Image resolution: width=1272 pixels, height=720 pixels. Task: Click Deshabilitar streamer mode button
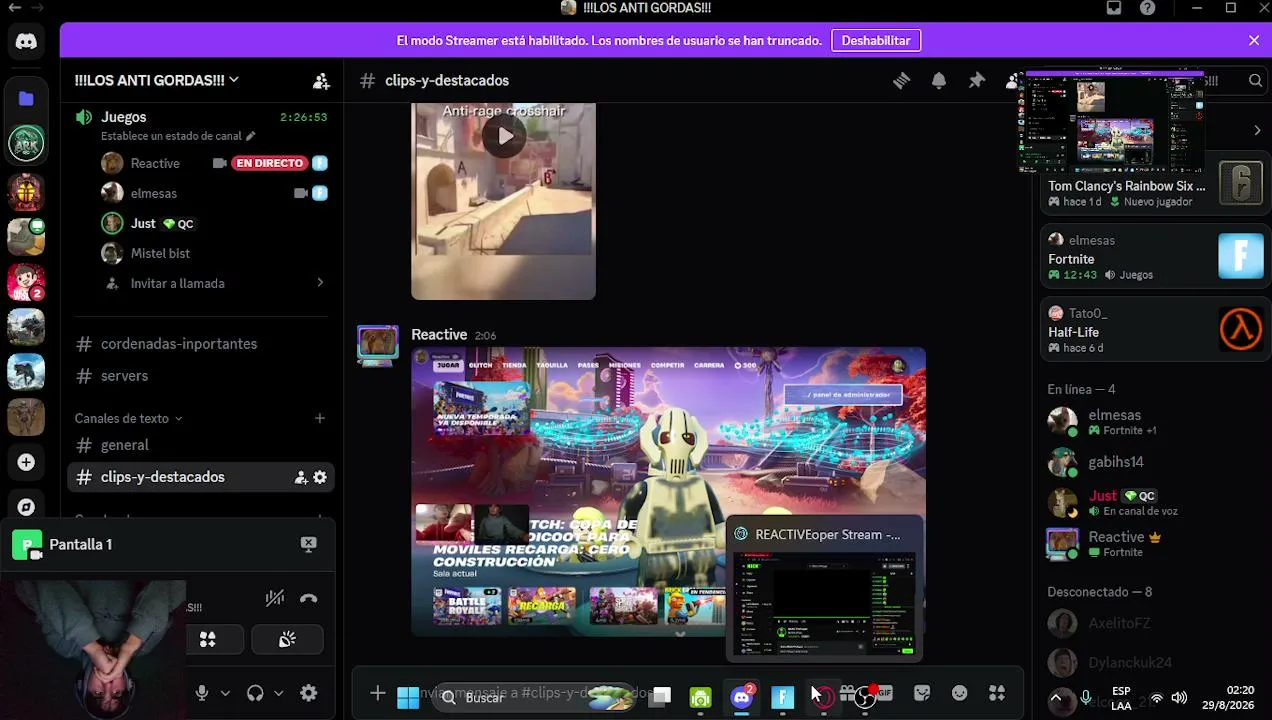click(875, 41)
